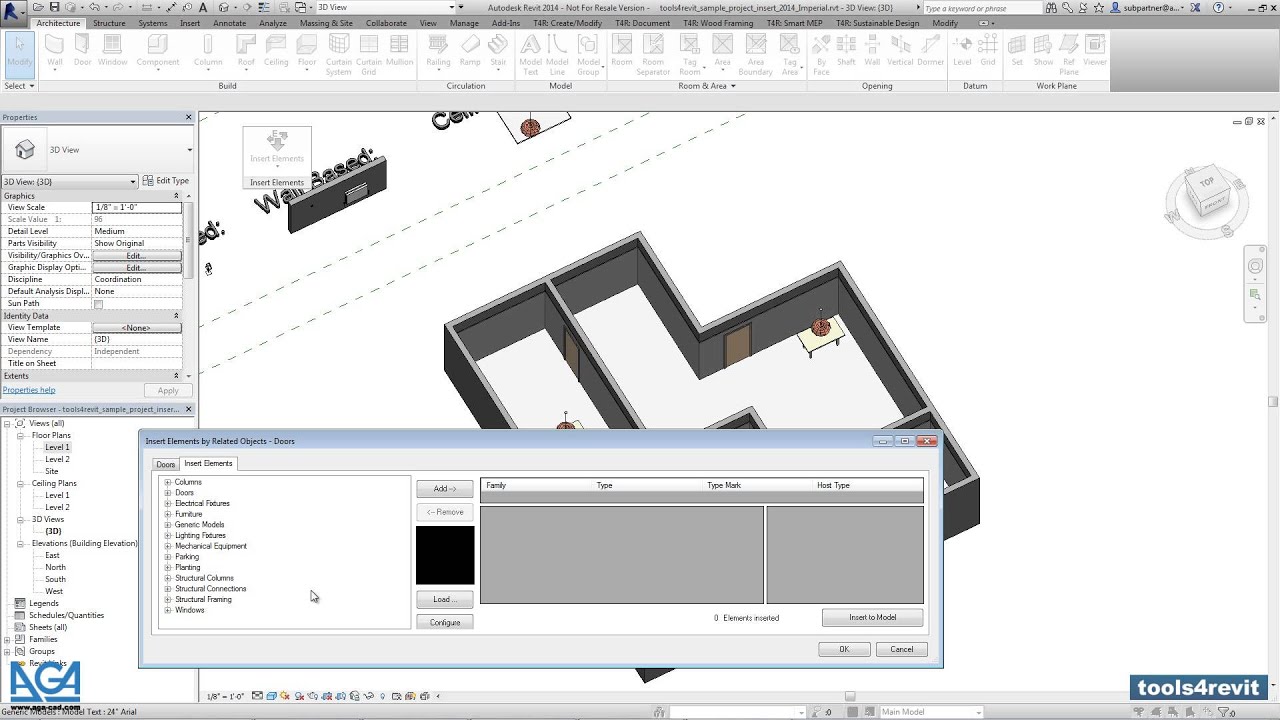1280x720 pixels.
Task: Expand the Columns category
Action: pos(168,482)
